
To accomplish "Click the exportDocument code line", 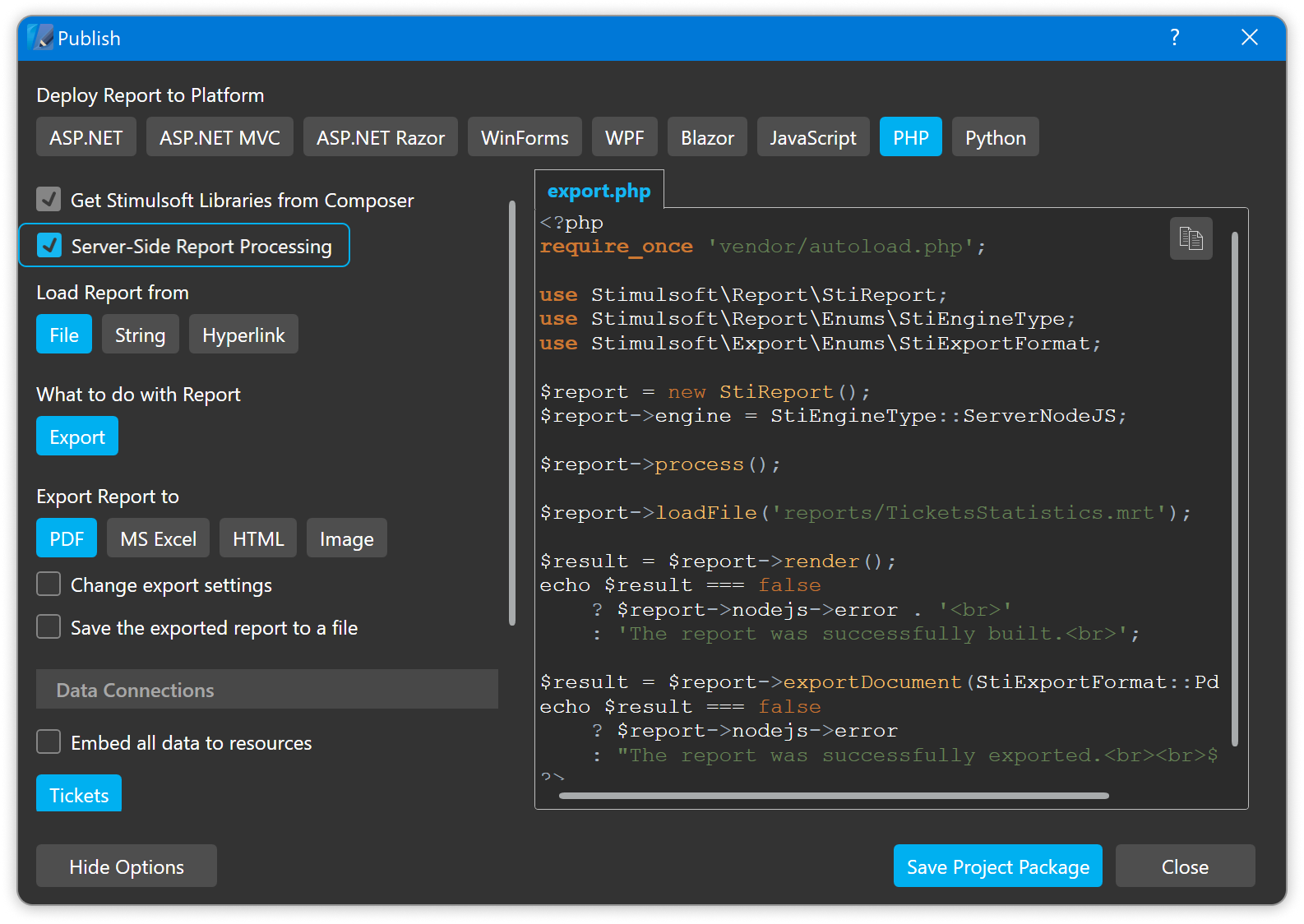I will coord(879,682).
